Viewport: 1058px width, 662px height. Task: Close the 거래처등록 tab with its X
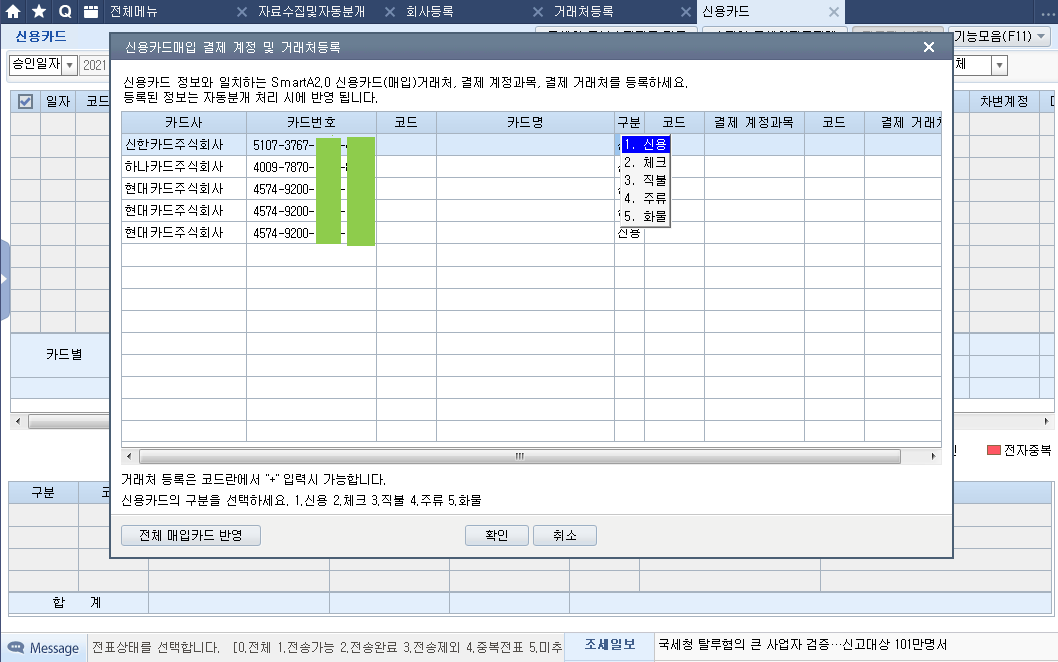(x=686, y=12)
